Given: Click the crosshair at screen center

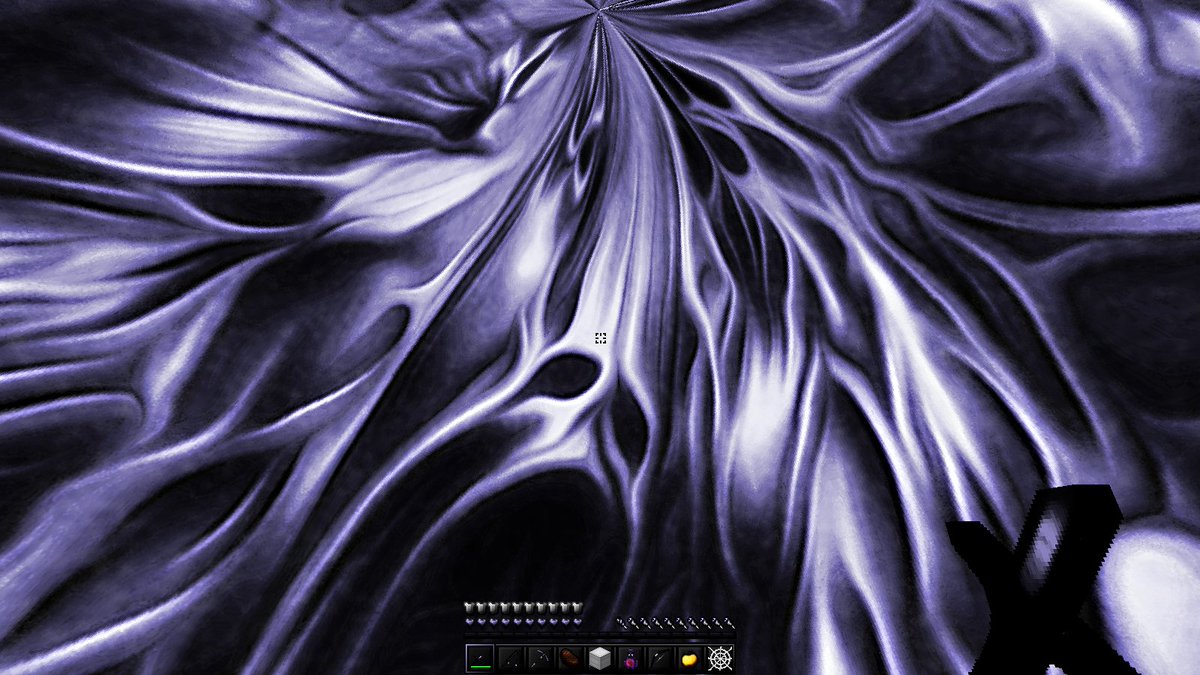Looking at the screenshot, I should pyautogui.click(x=600, y=339).
